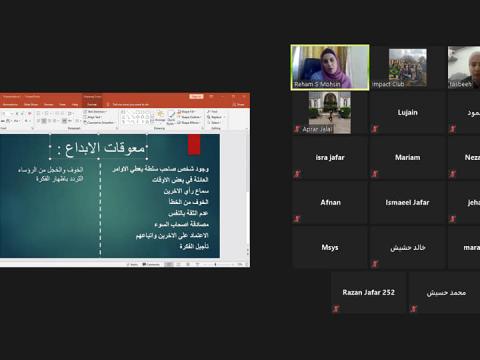The width and height of the screenshot is (480, 360).
Task: Click the Clear Formatting icon
Action: pyautogui.click(x=30, y=113)
